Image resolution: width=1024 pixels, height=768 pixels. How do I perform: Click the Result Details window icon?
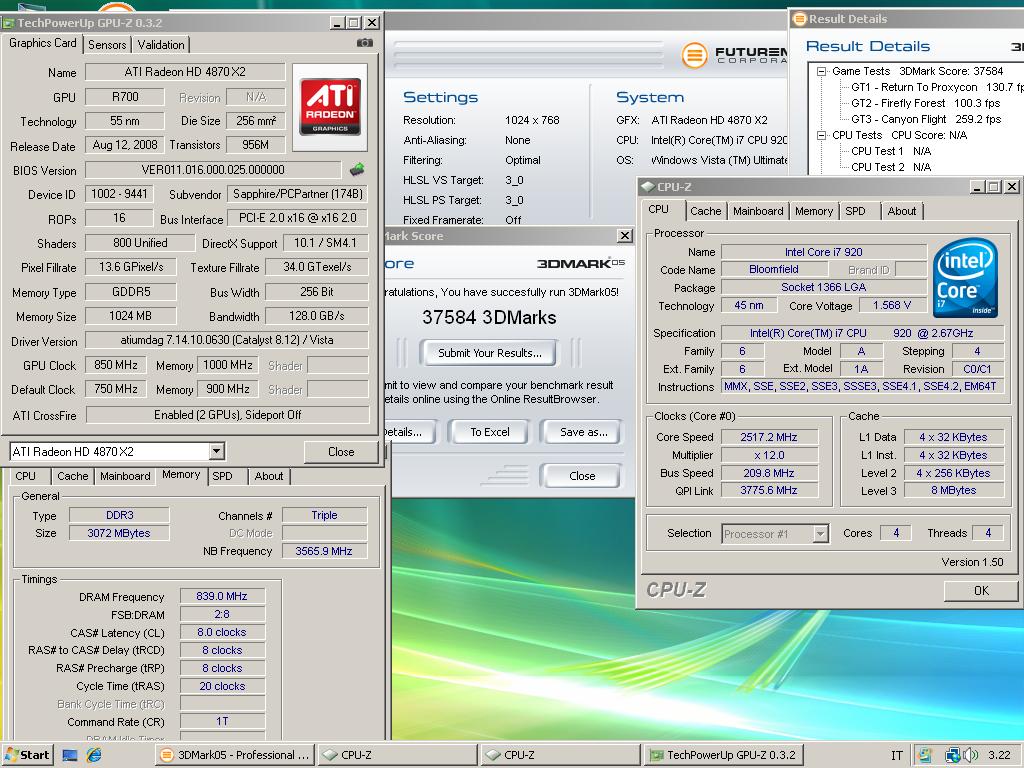[799, 19]
